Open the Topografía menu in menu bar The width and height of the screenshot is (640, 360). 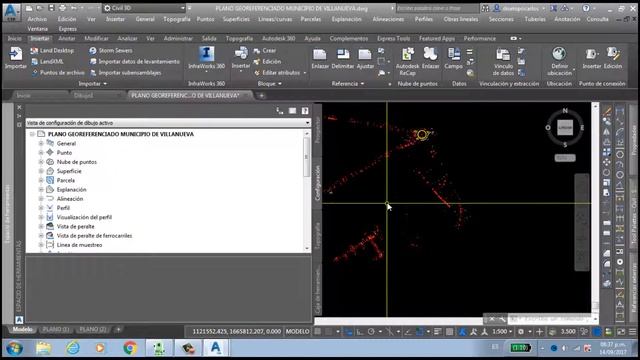[177, 19]
